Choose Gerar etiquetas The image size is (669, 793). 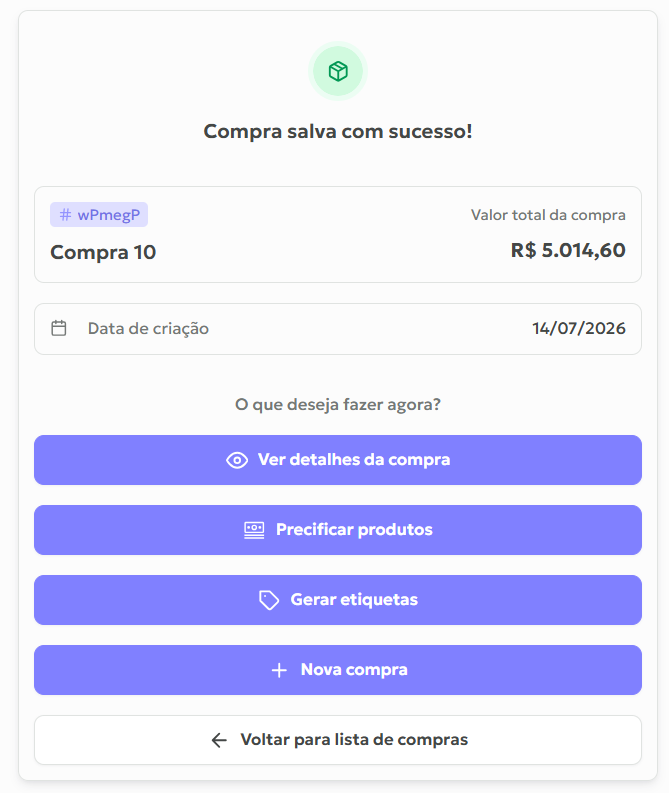338,600
